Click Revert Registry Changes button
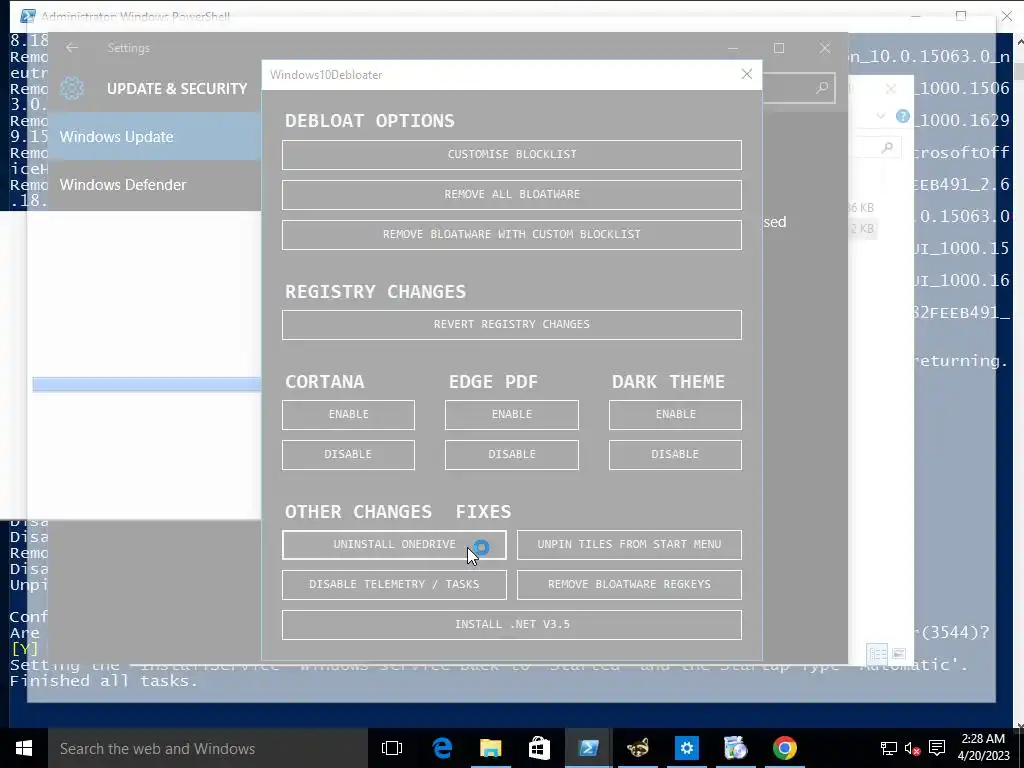Screen dimensions: 1024x768 click(511, 325)
